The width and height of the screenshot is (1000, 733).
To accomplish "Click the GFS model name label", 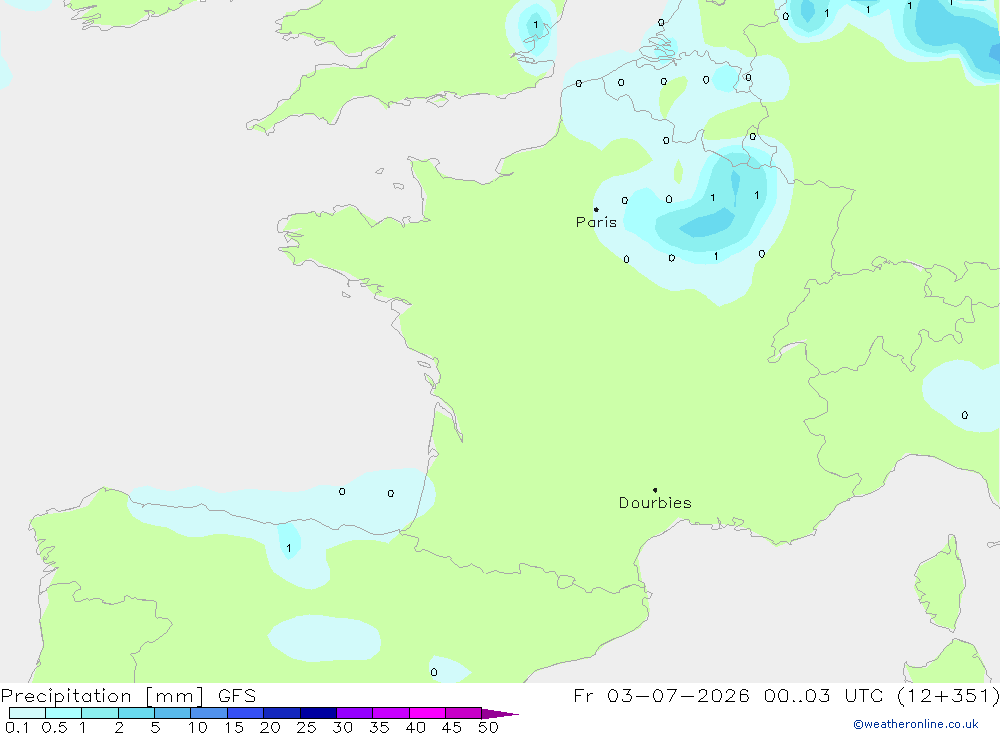I will (x=237, y=696).
